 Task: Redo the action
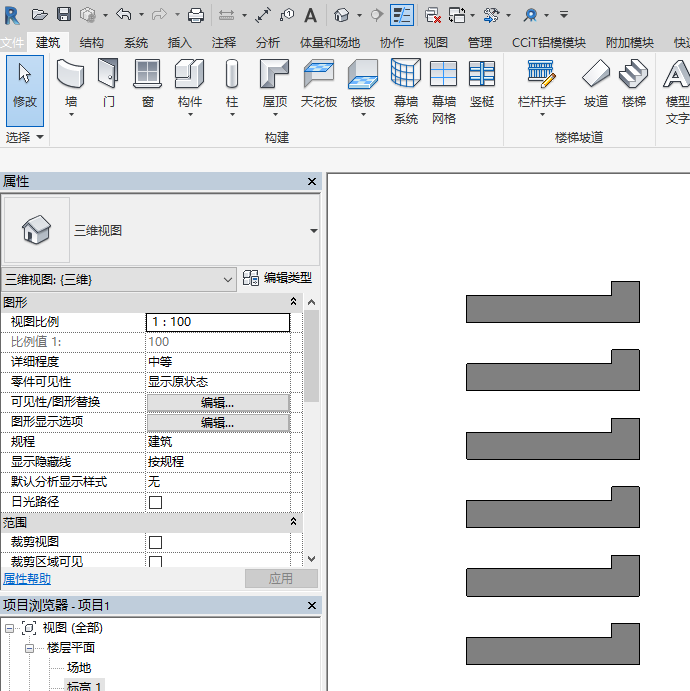159,15
